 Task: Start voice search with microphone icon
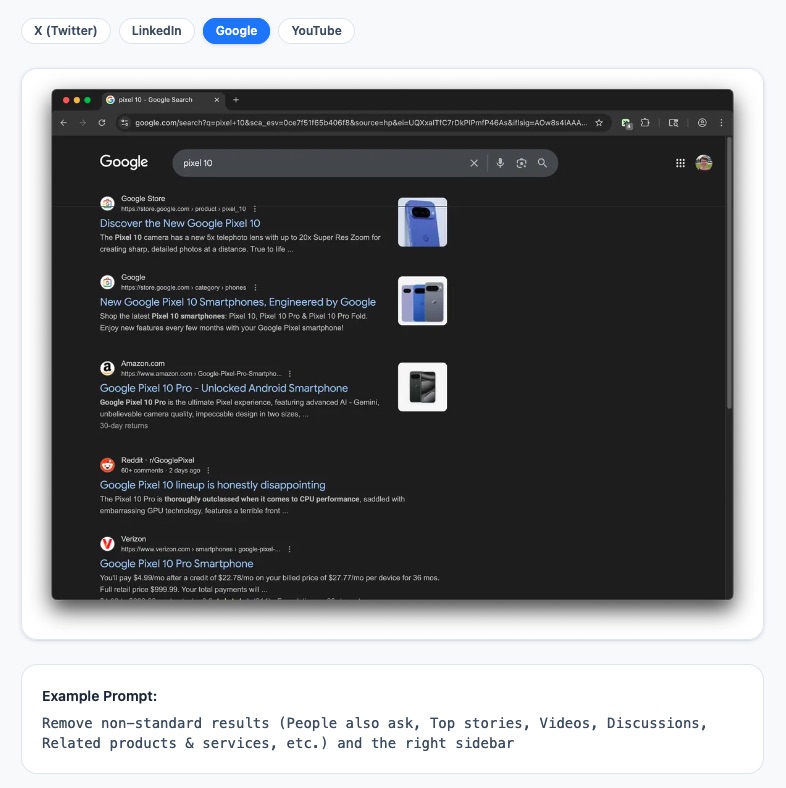coord(500,163)
